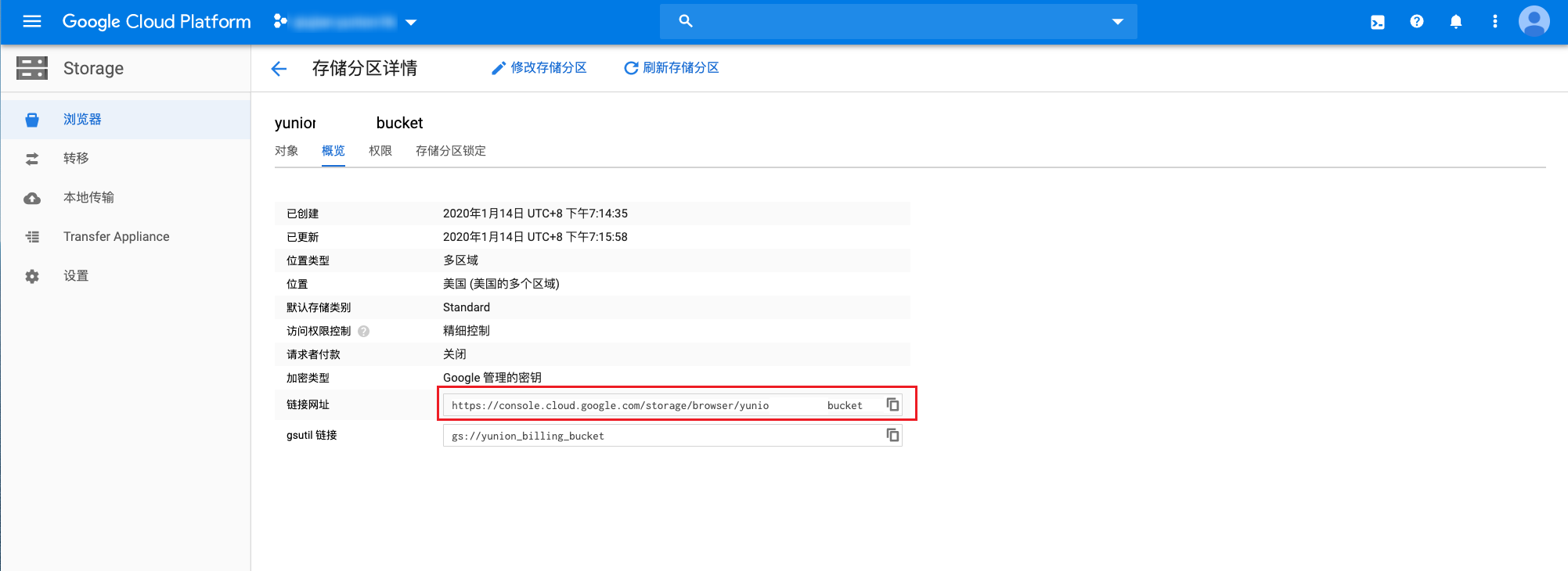Open the 存储分区锁定 tab

click(451, 151)
